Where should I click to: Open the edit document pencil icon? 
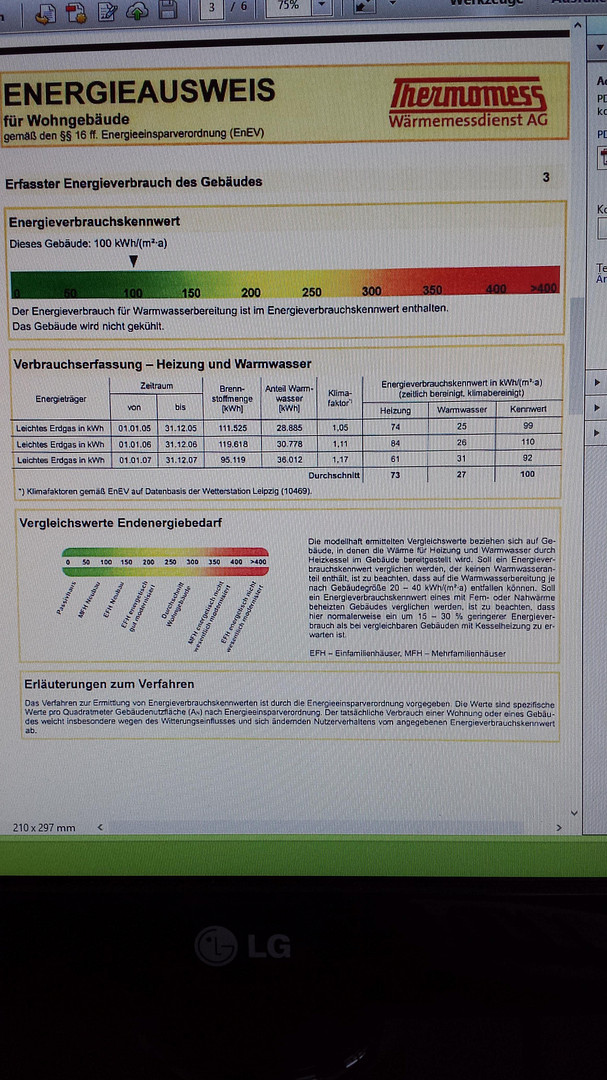[x=107, y=11]
